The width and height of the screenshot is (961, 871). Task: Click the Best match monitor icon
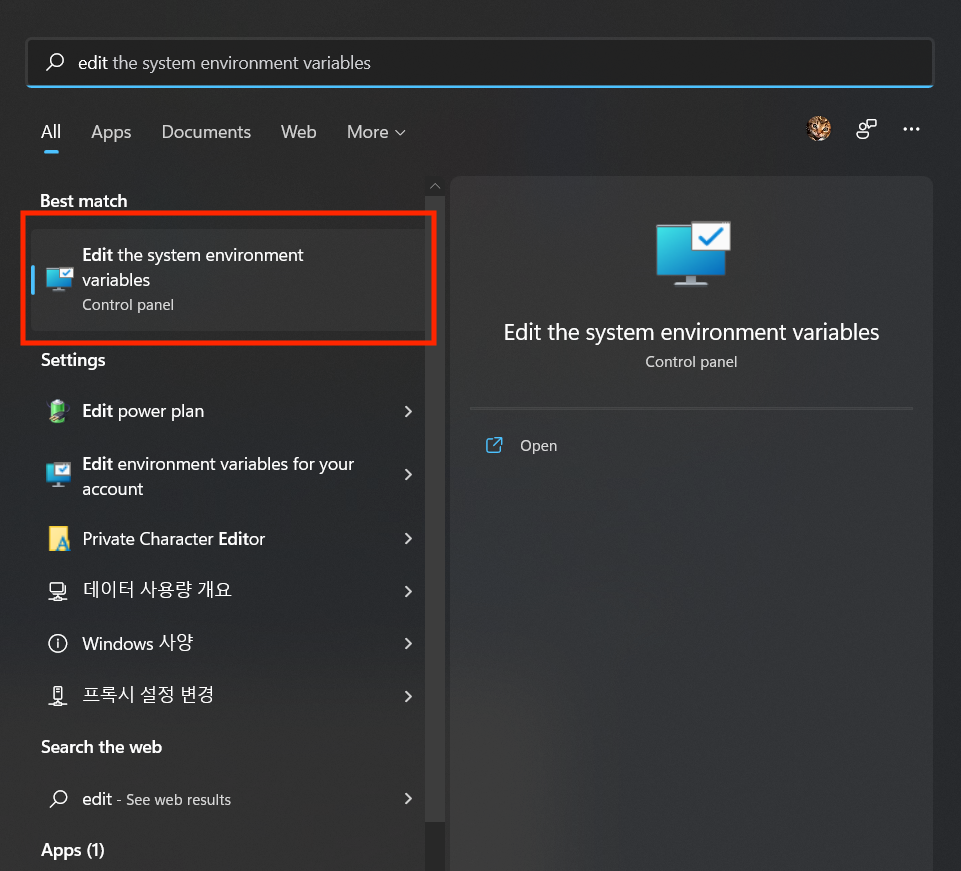coord(59,279)
